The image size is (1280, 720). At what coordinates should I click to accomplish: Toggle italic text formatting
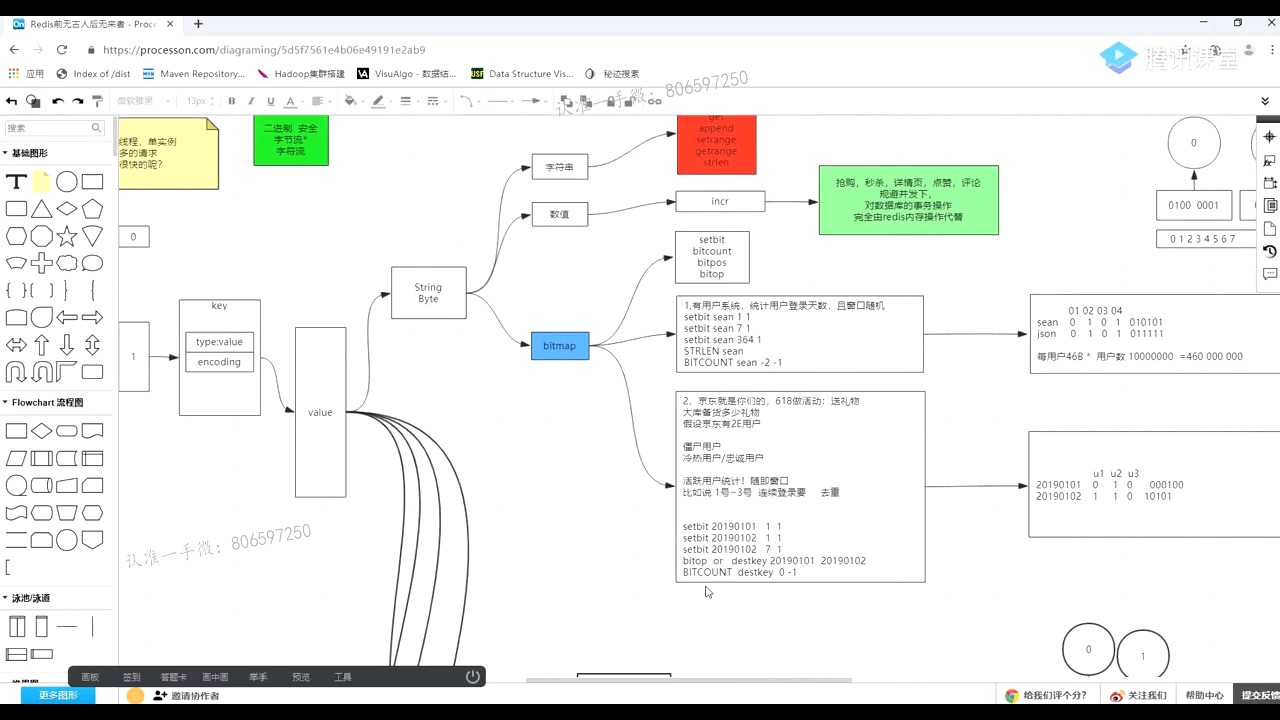(x=251, y=101)
